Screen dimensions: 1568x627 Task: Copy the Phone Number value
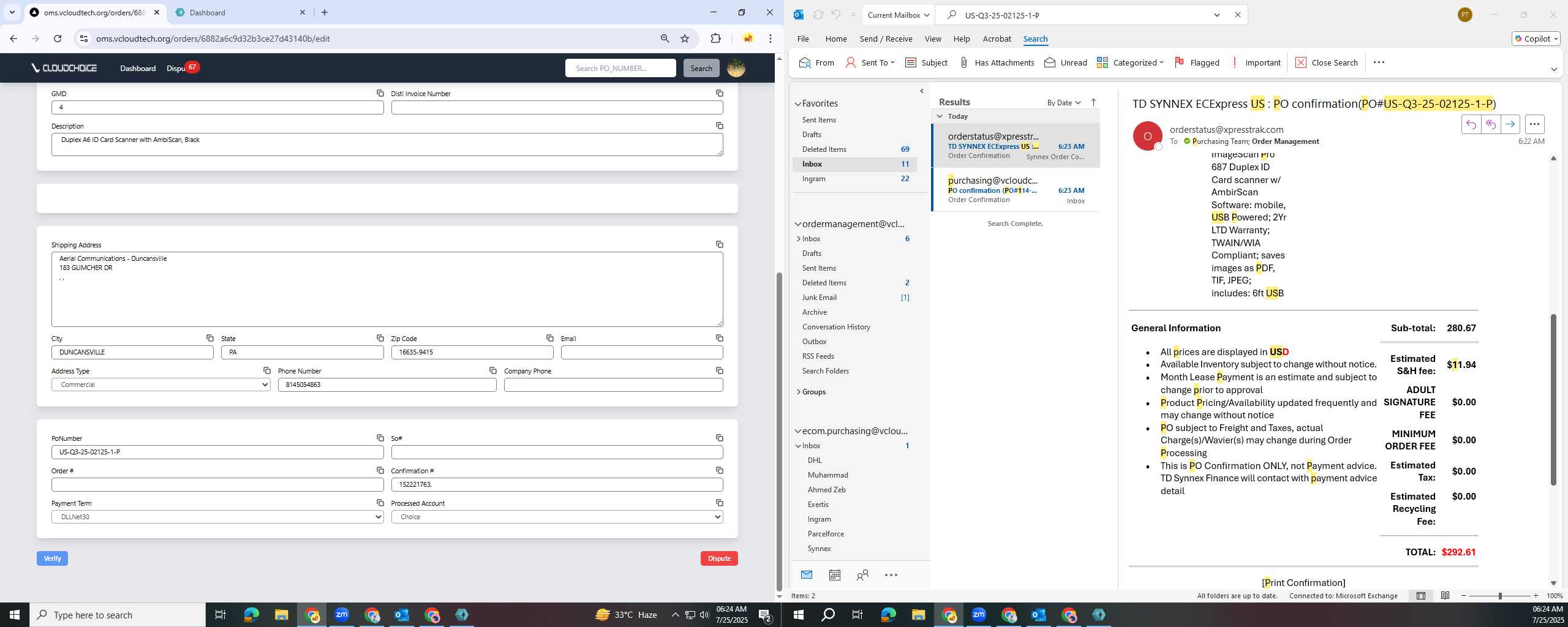492,370
